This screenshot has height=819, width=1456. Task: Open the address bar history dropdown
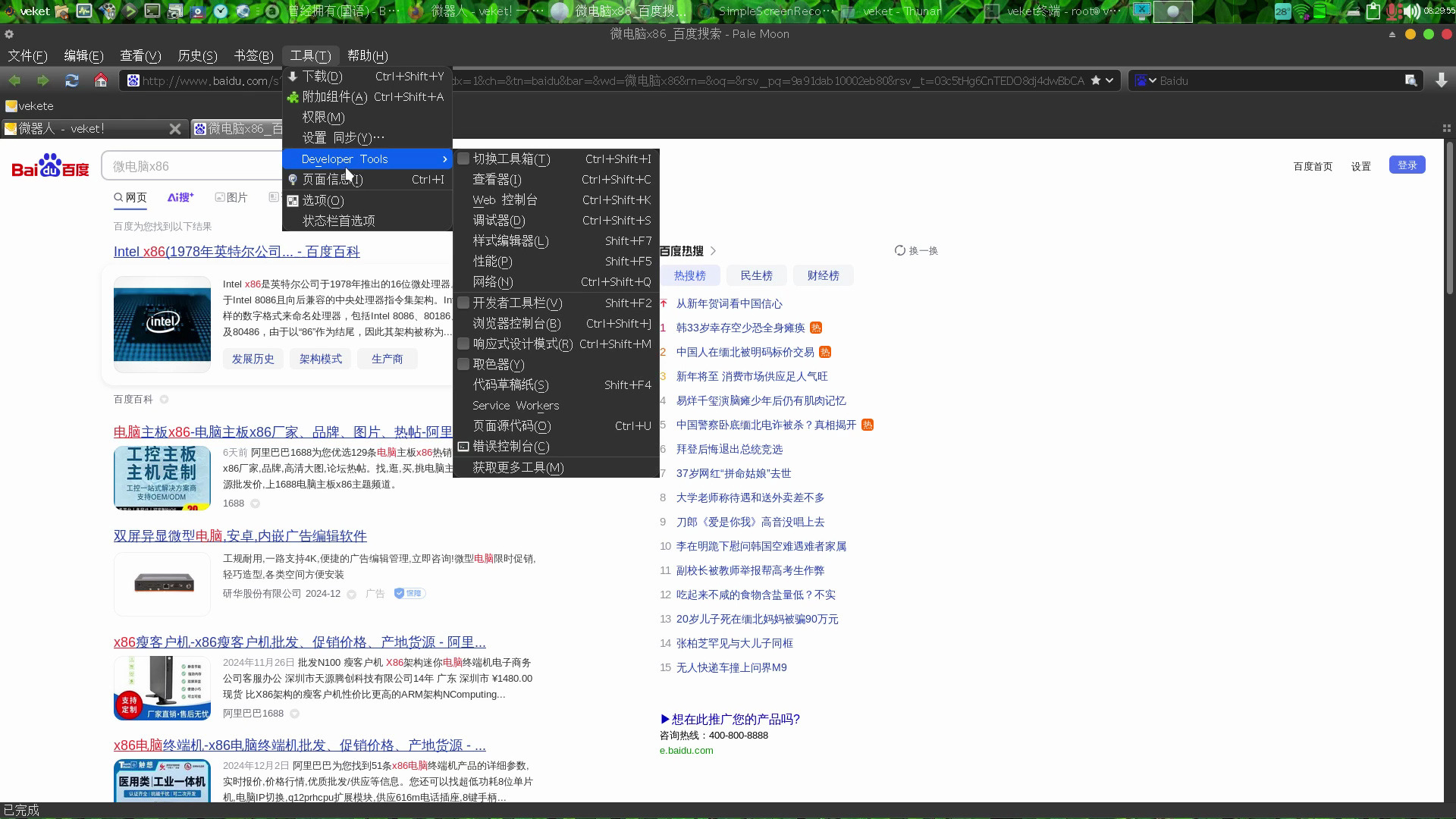point(1110,80)
